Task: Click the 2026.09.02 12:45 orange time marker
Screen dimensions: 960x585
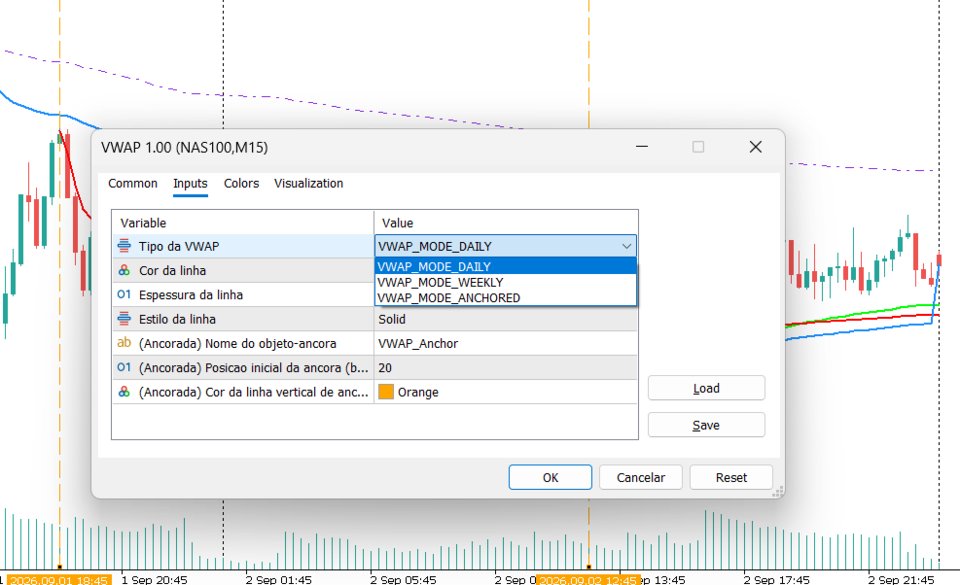Action: pyautogui.click(x=588, y=579)
